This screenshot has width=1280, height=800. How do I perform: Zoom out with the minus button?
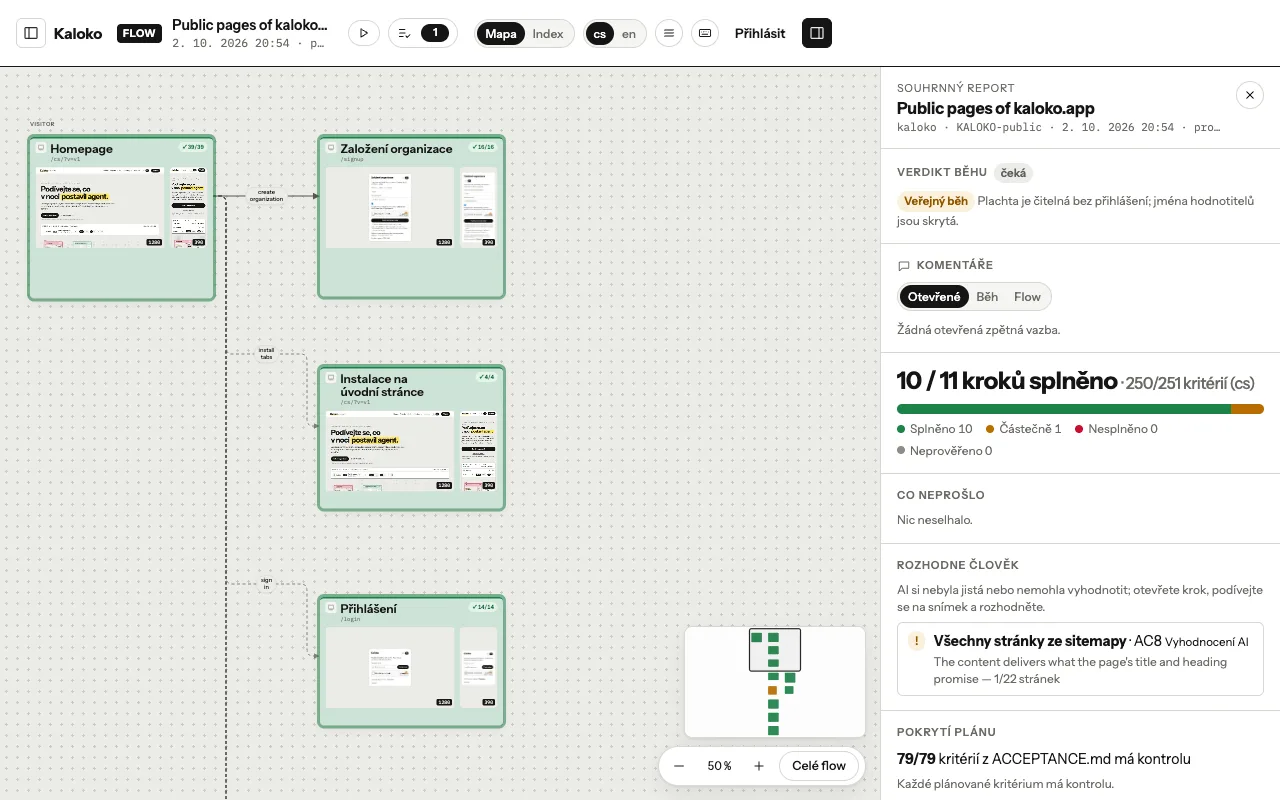click(679, 766)
